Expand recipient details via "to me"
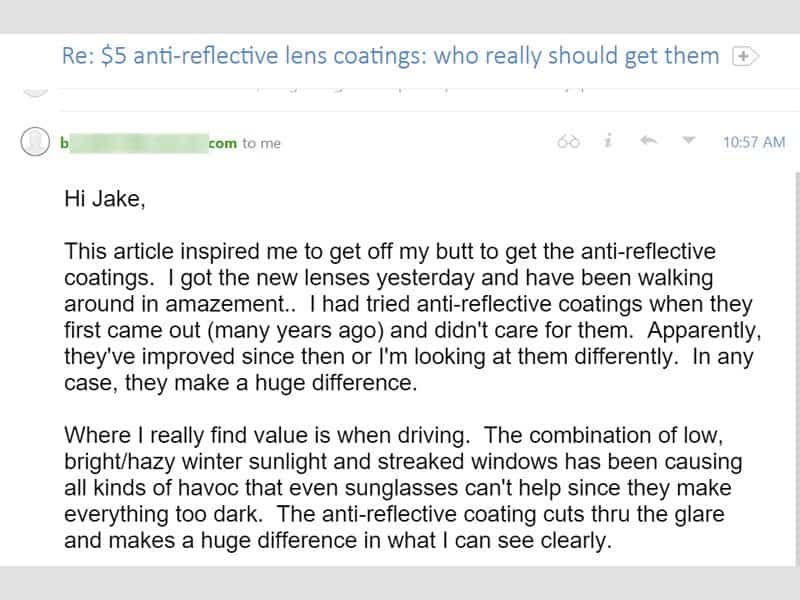This screenshot has height=600, width=800. pyautogui.click(x=262, y=143)
